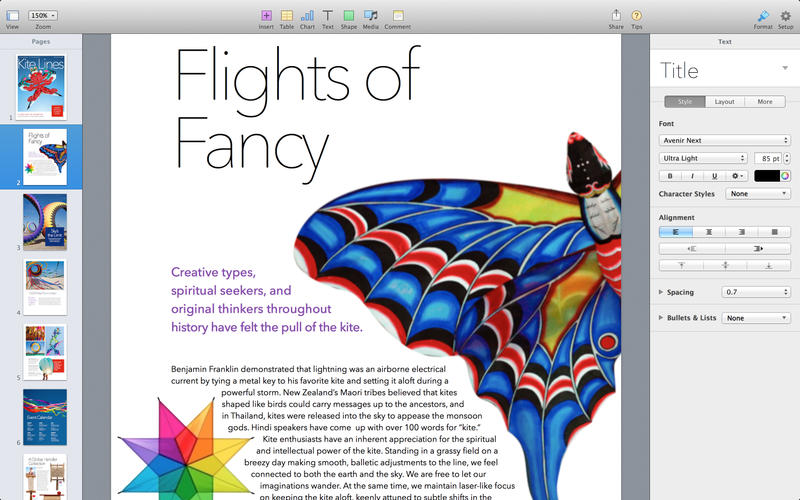Toggle bold formatting

click(670, 176)
